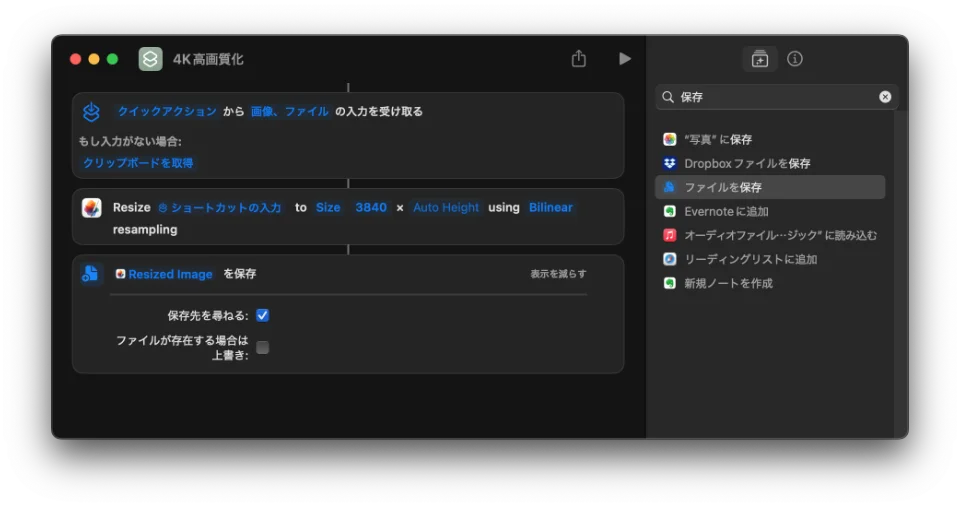This screenshot has width=960, height=507.
Task: Click the Pixelmator Resize action icon
Action: point(92,208)
